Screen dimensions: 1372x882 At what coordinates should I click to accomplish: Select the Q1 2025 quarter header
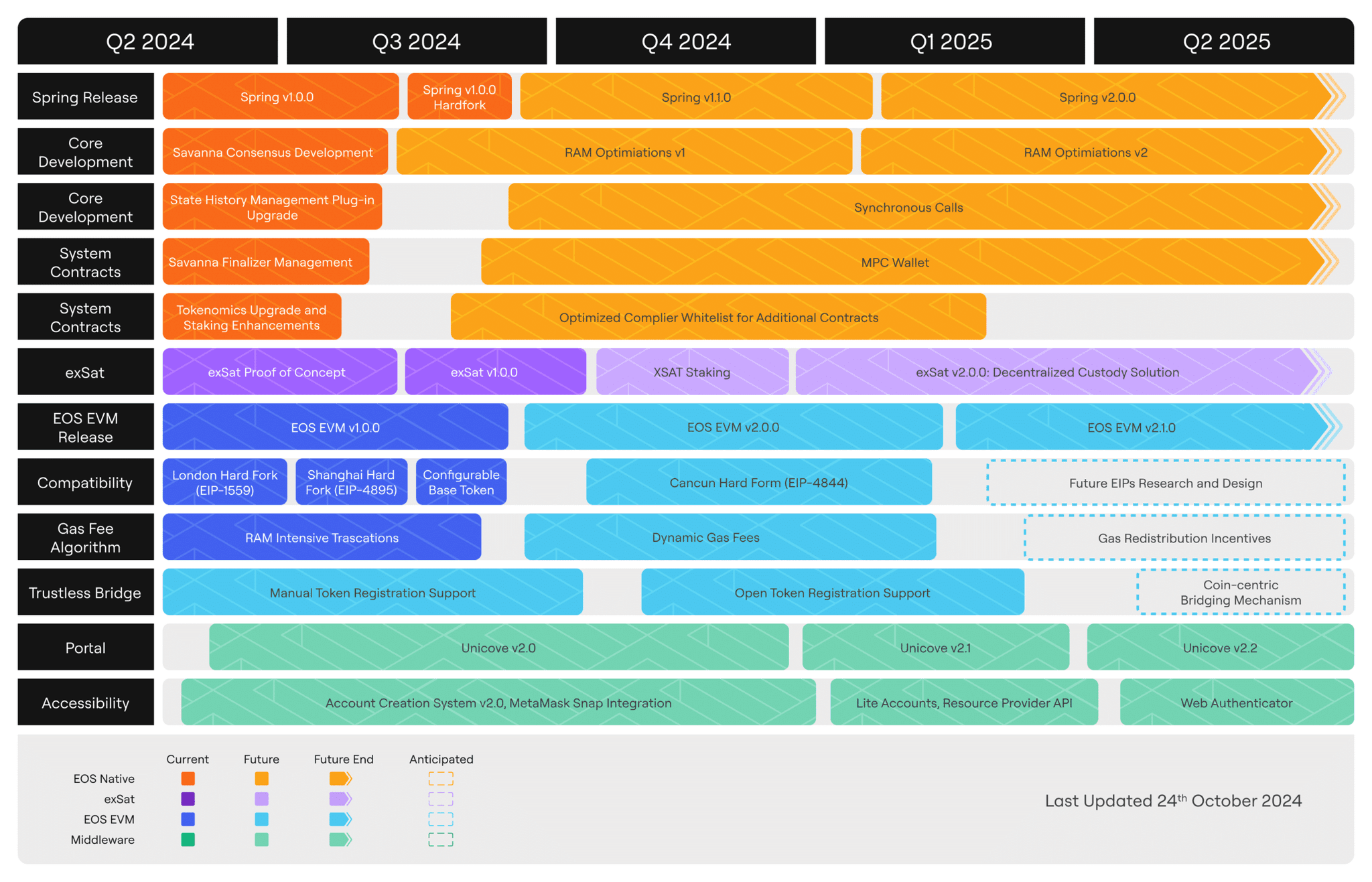click(x=955, y=42)
